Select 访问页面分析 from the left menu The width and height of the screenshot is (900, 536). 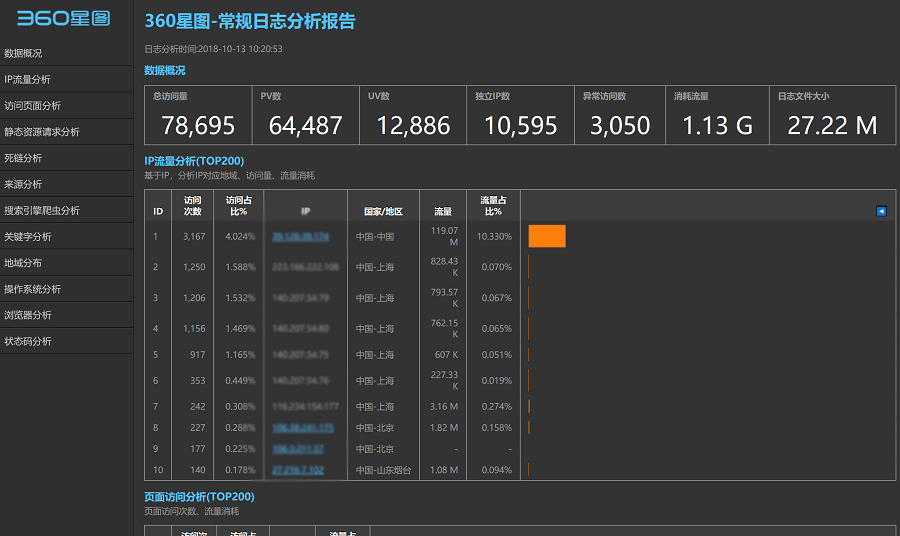point(33,106)
